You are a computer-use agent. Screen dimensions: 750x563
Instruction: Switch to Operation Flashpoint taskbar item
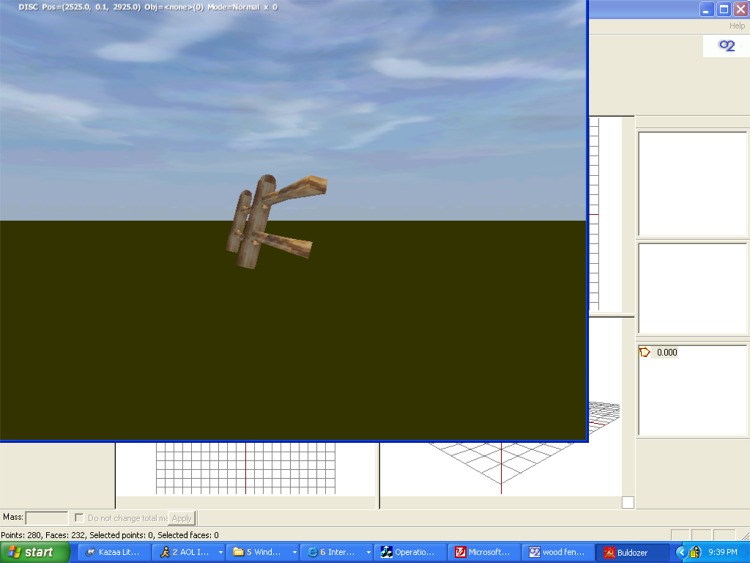pos(409,552)
